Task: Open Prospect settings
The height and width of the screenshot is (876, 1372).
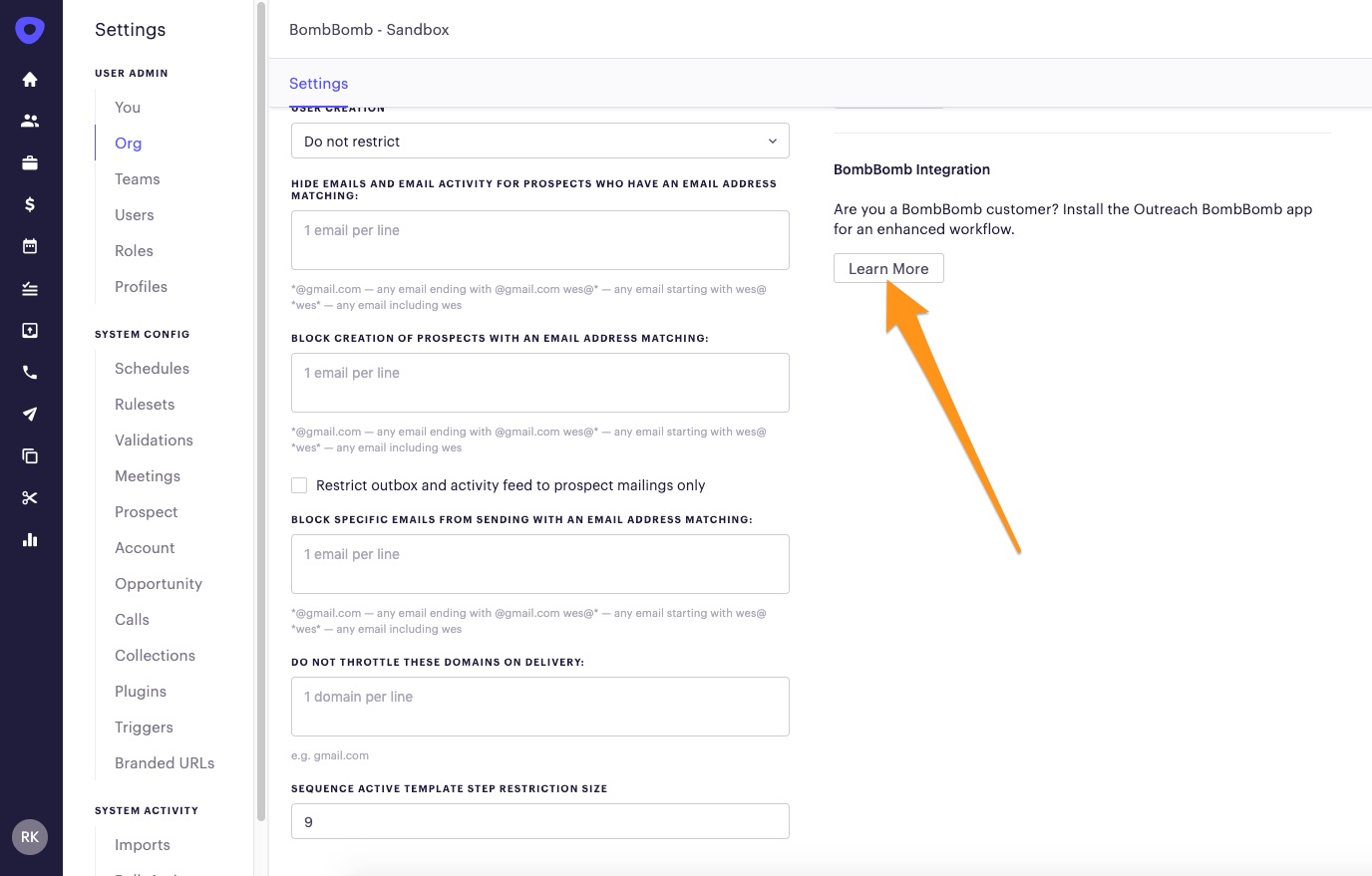Action: coord(146,512)
